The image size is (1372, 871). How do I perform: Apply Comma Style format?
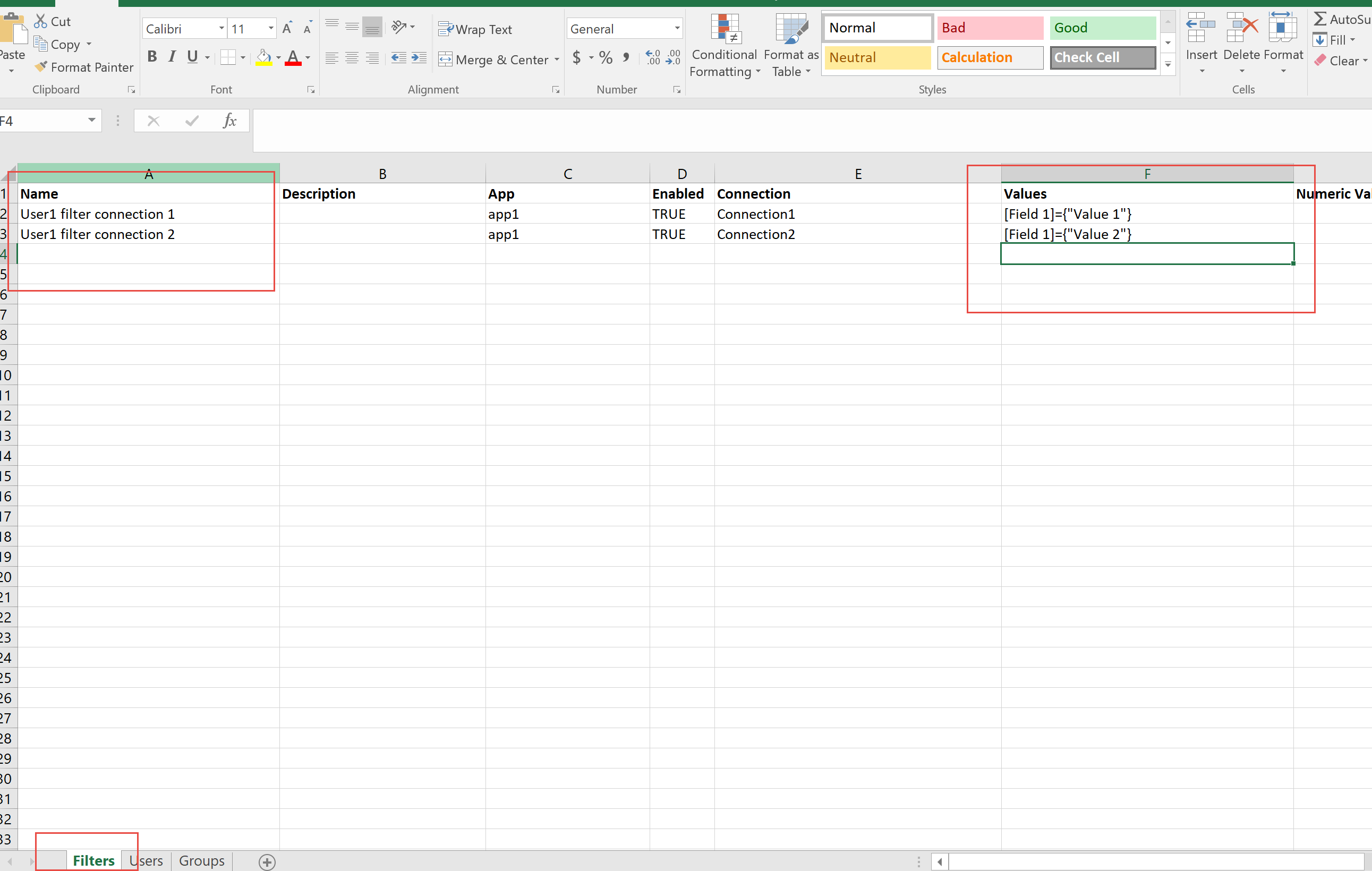(x=626, y=57)
